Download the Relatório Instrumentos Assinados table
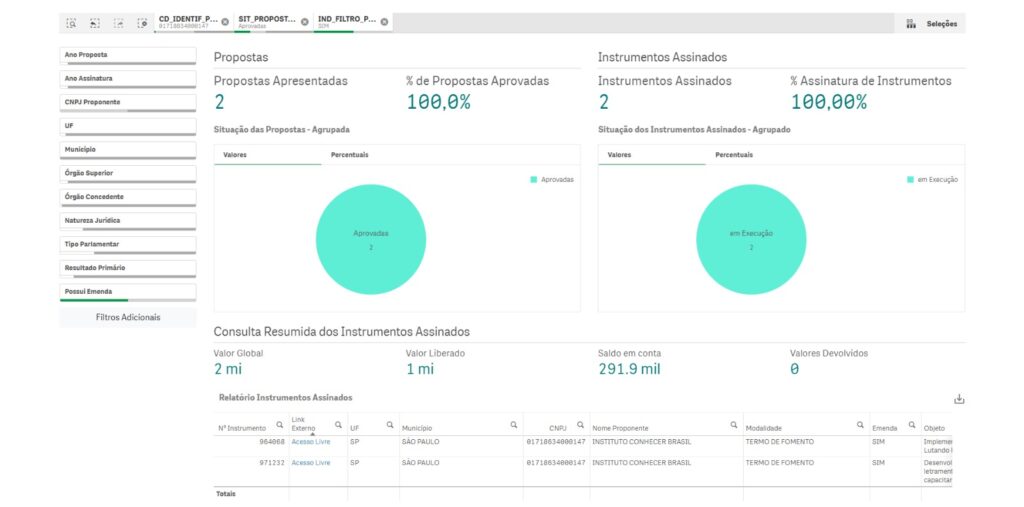 click(x=959, y=399)
